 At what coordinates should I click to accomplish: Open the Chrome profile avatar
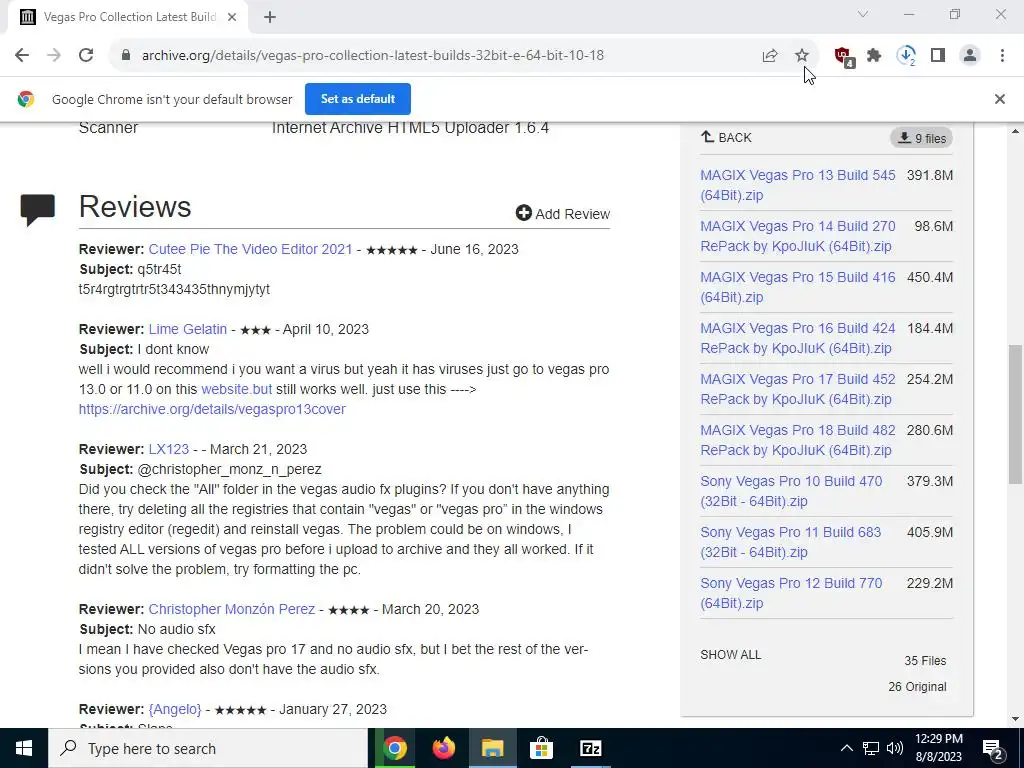[970, 56]
